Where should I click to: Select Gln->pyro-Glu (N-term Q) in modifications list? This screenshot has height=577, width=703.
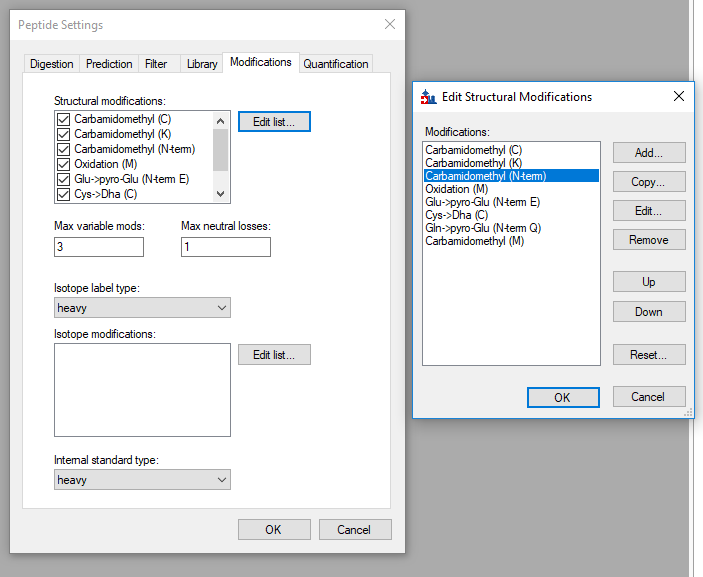point(483,228)
